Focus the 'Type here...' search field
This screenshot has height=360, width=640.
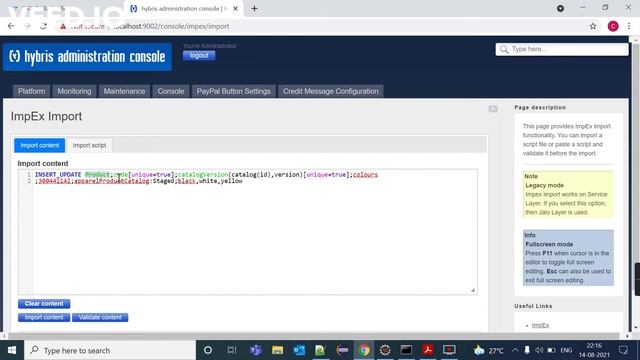click(562, 49)
